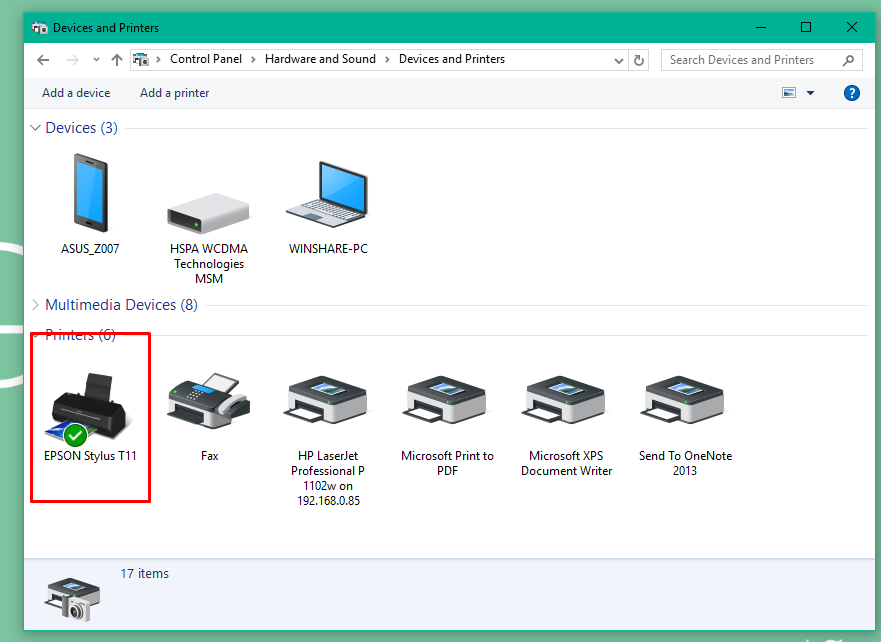The image size is (881, 642).
Task: Click the Devices and Printers breadcrumb
Action: pyautogui.click(x=452, y=59)
